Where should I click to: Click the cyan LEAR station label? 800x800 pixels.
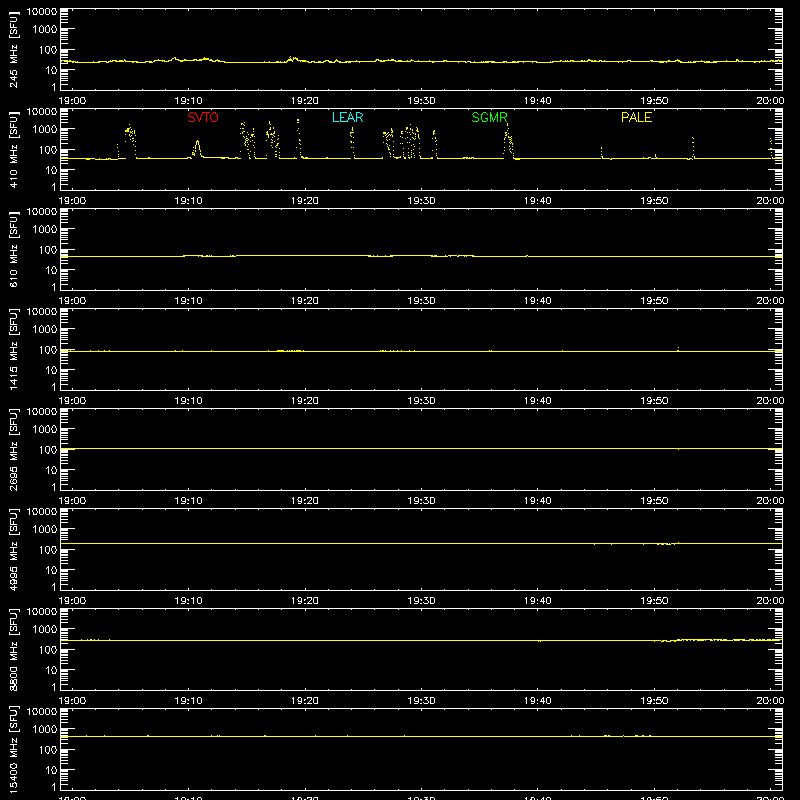click(347, 117)
